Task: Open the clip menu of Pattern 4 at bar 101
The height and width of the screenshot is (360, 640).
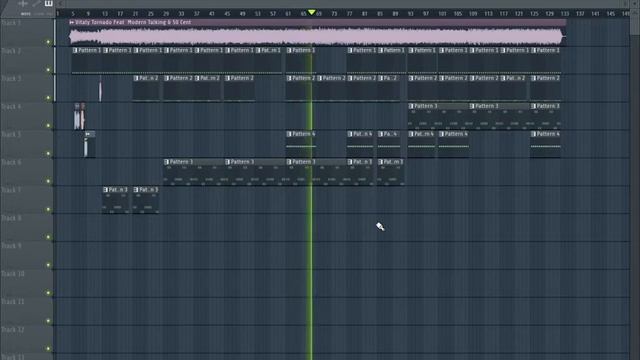Action: pyautogui.click(x=442, y=134)
